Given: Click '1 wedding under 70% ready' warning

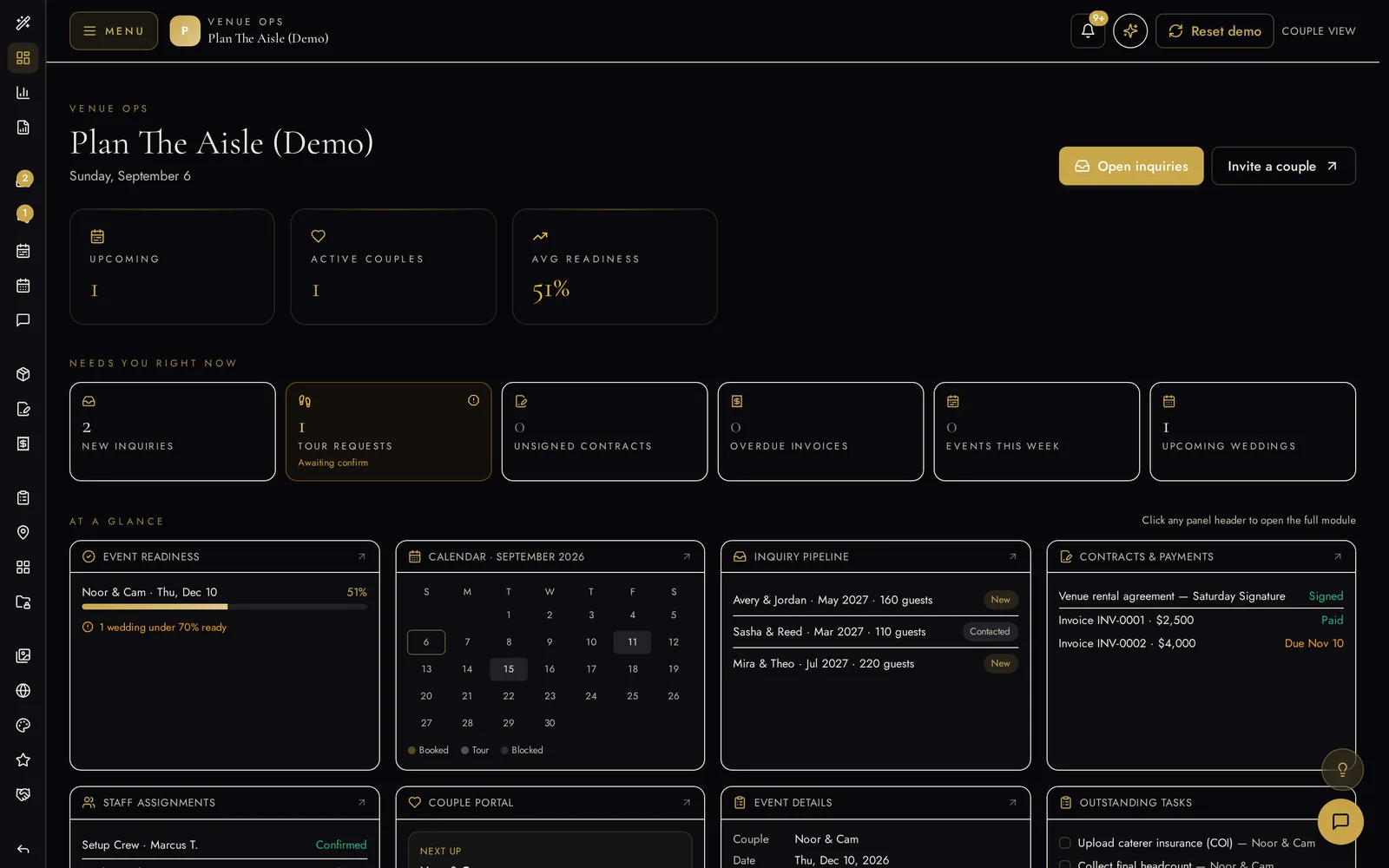Looking at the screenshot, I should point(155,627).
